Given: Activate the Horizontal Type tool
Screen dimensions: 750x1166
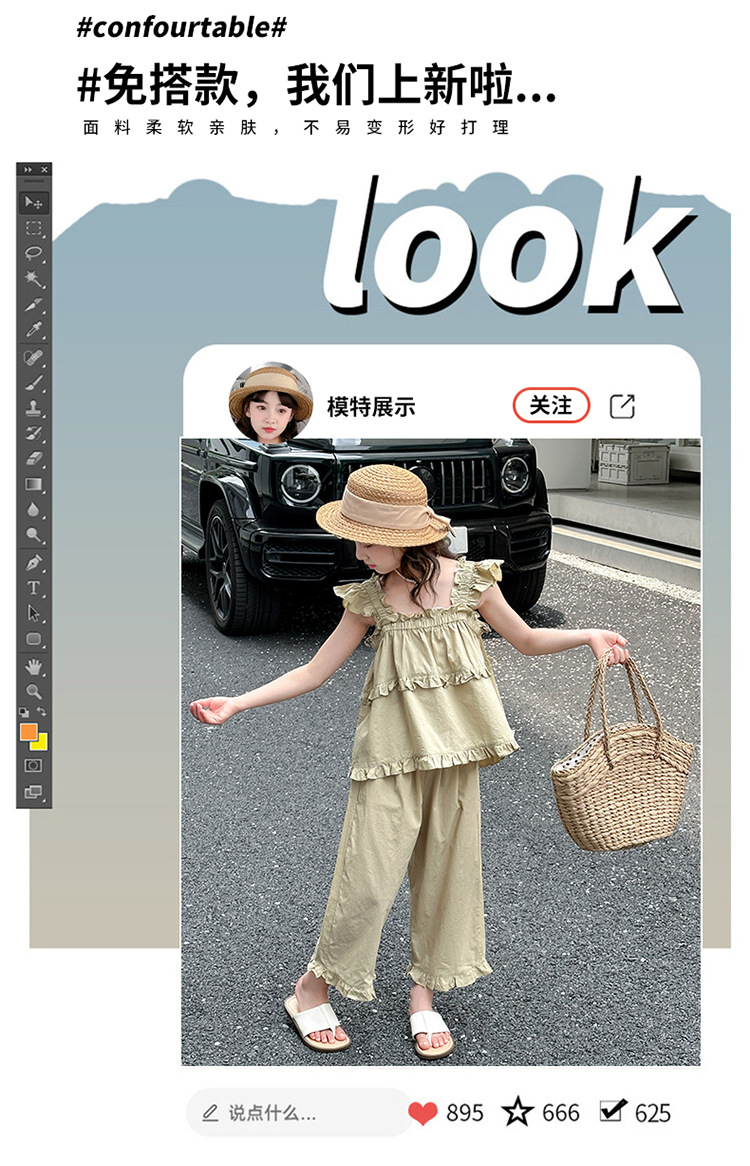Looking at the screenshot, I should pos(34,588).
